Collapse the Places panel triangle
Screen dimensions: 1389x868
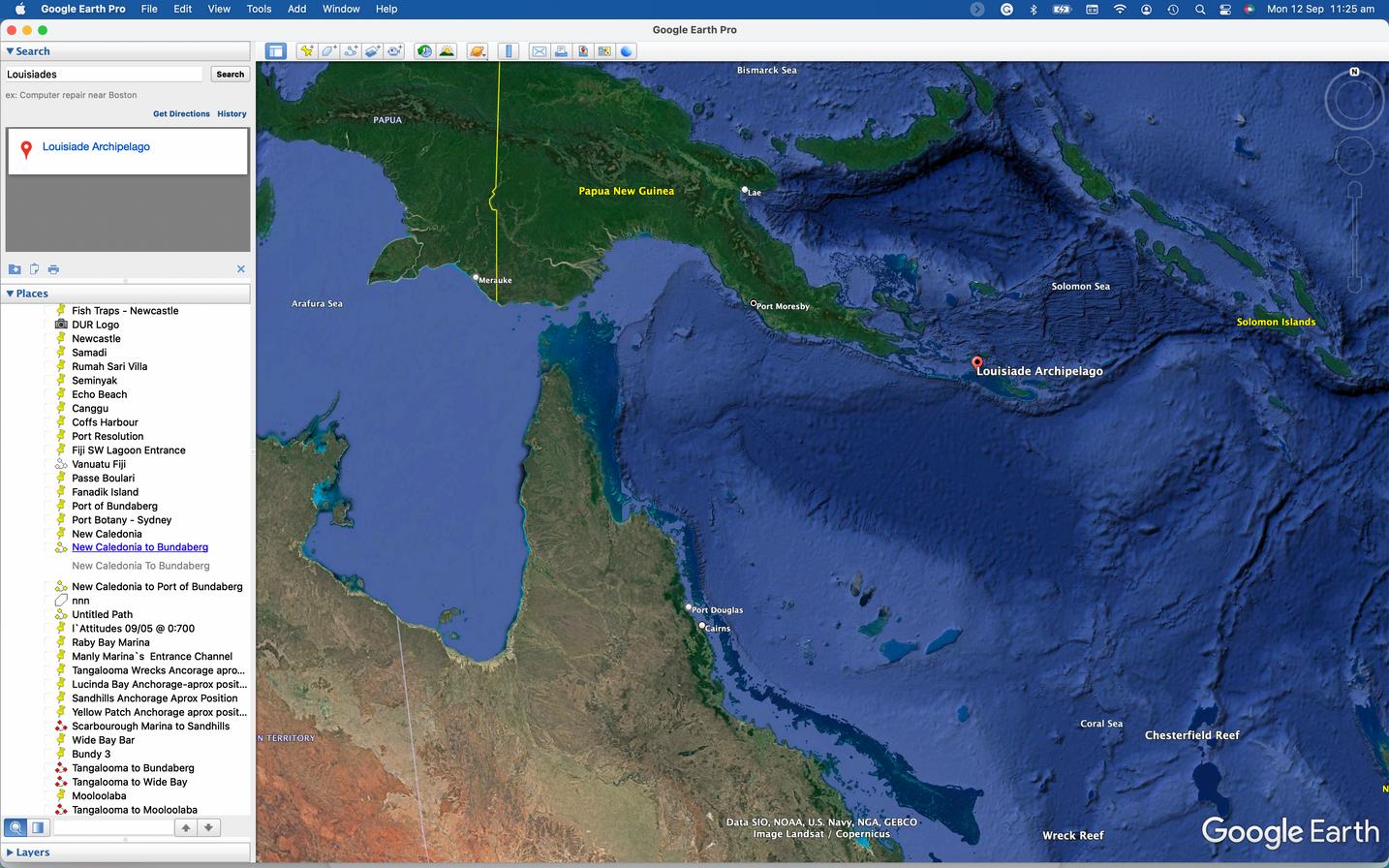[11, 294]
